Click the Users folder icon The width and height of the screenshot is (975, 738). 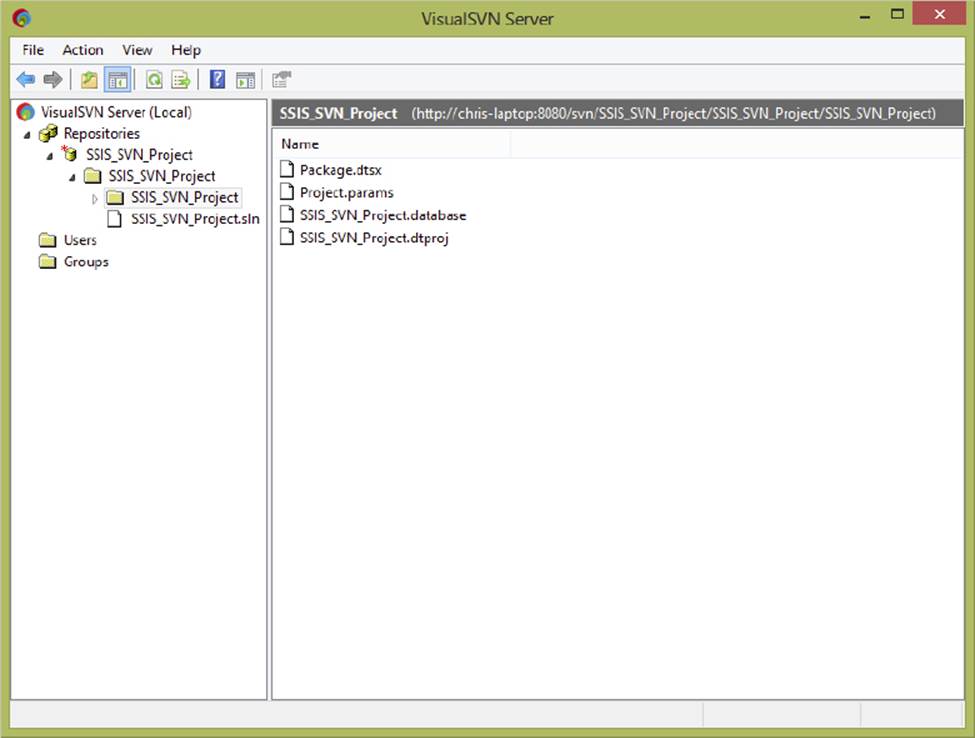click(x=47, y=240)
